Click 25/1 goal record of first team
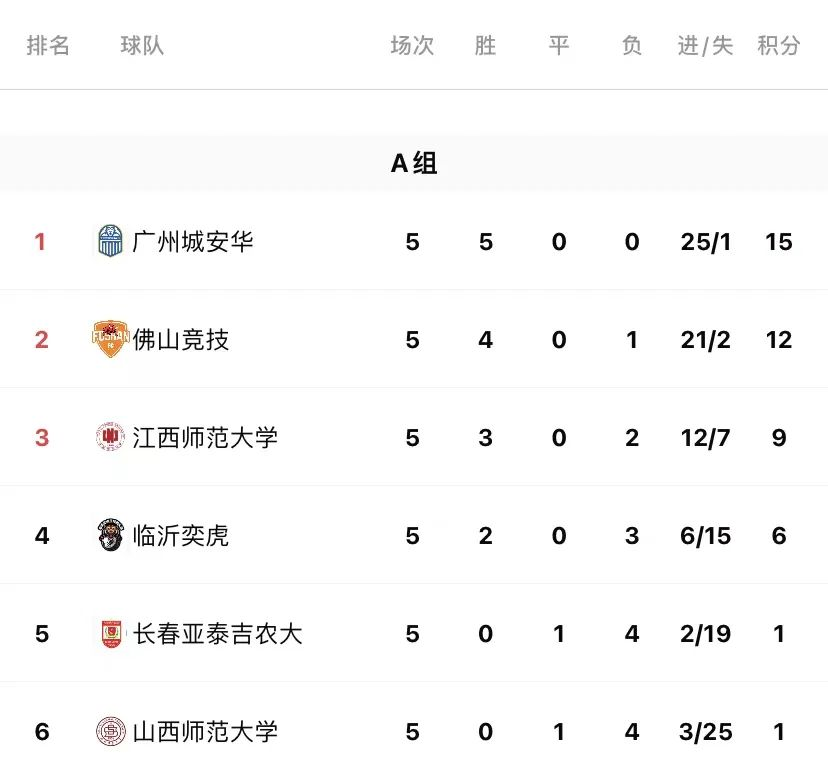Screen dimensions: 828x777 [705, 242]
